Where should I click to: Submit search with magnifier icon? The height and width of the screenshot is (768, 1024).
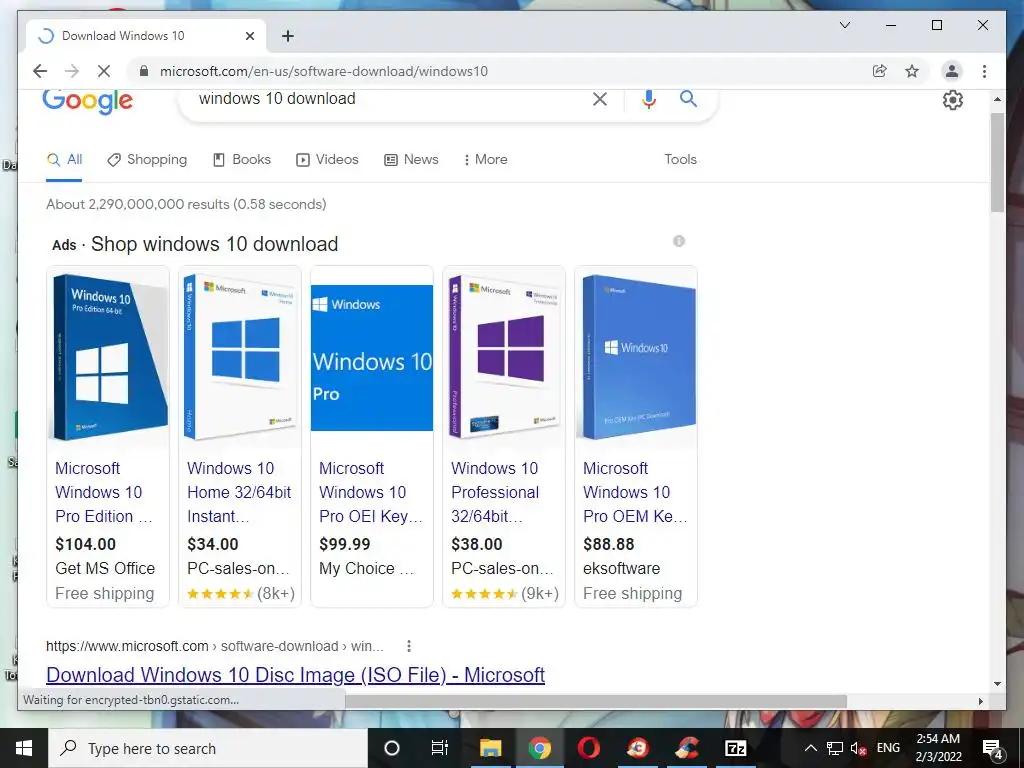pos(688,99)
